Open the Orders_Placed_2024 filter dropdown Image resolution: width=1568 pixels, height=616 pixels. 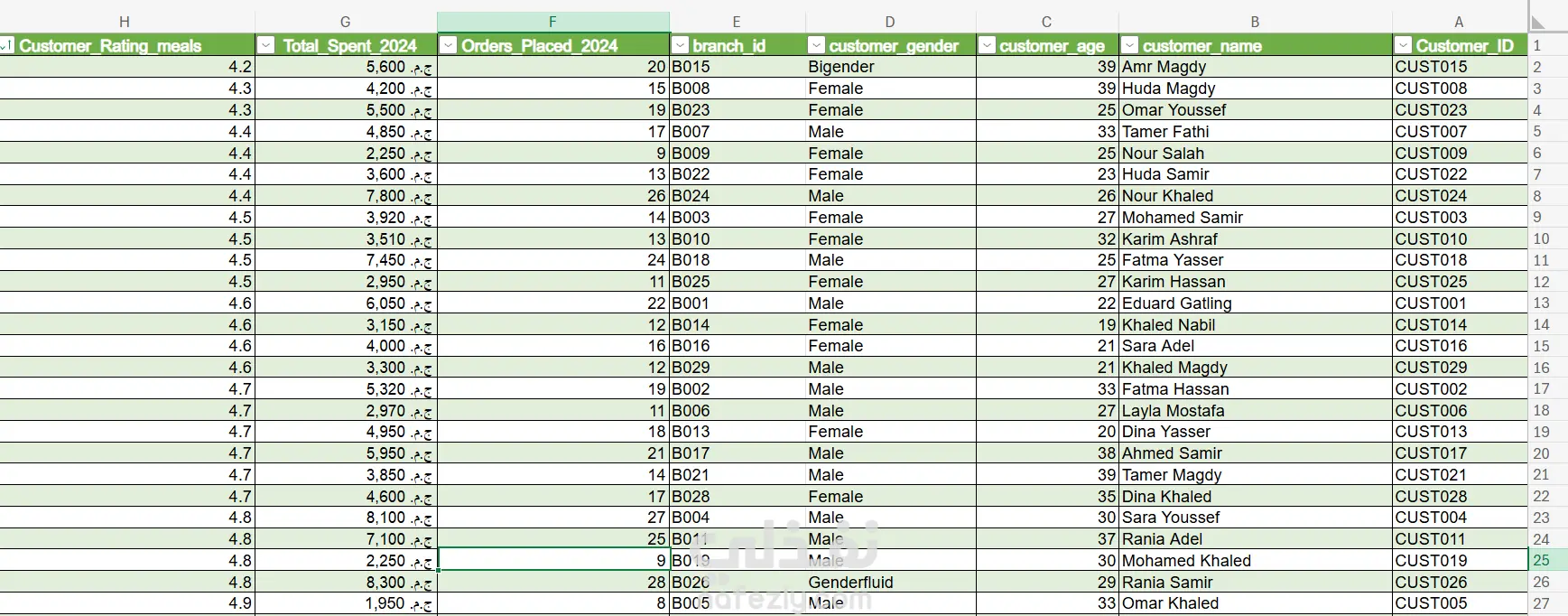pos(448,45)
